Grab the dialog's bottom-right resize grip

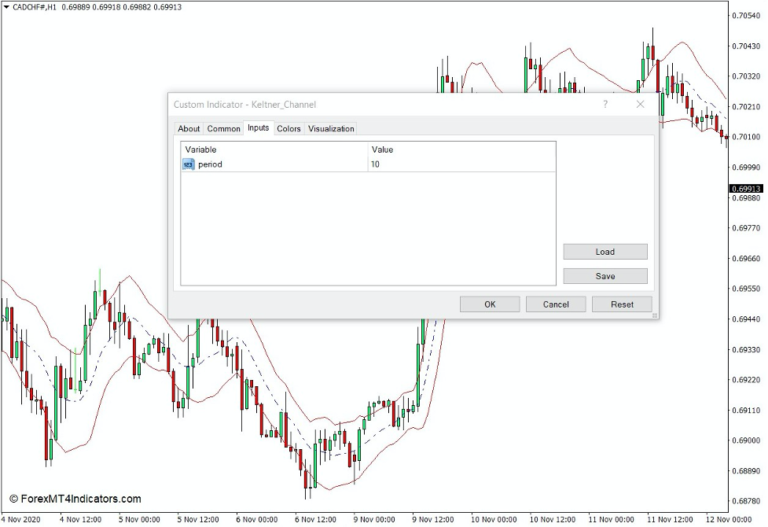point(654,315)
